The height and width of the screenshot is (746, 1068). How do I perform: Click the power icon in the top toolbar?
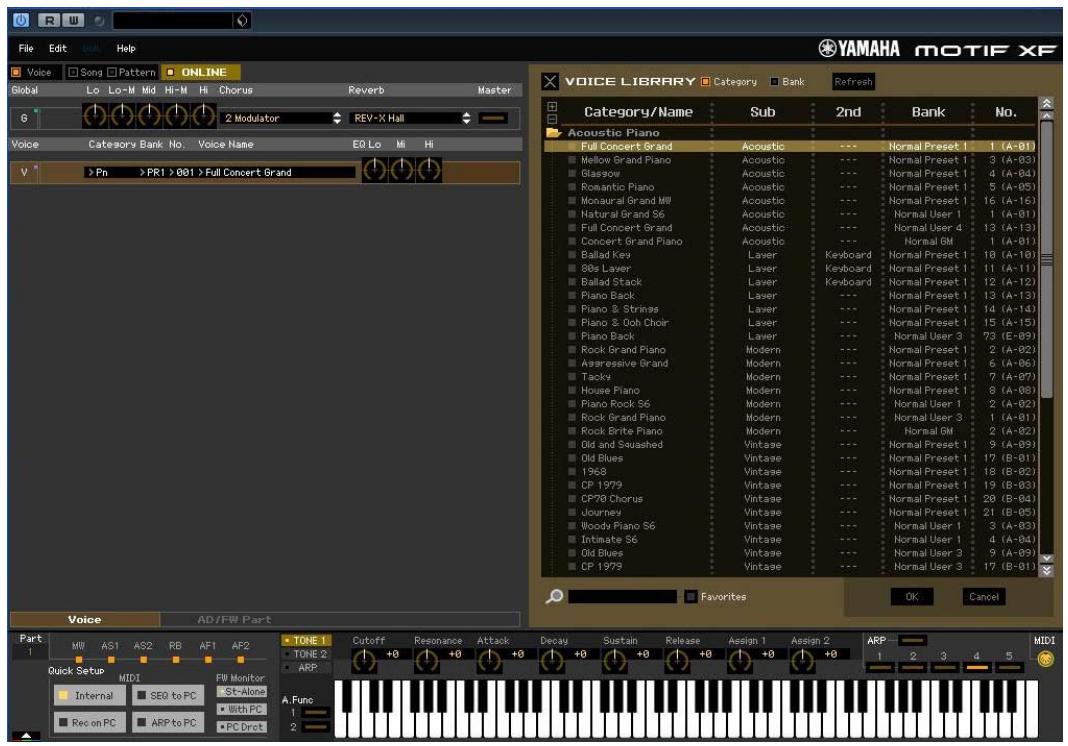pos(21,20)
